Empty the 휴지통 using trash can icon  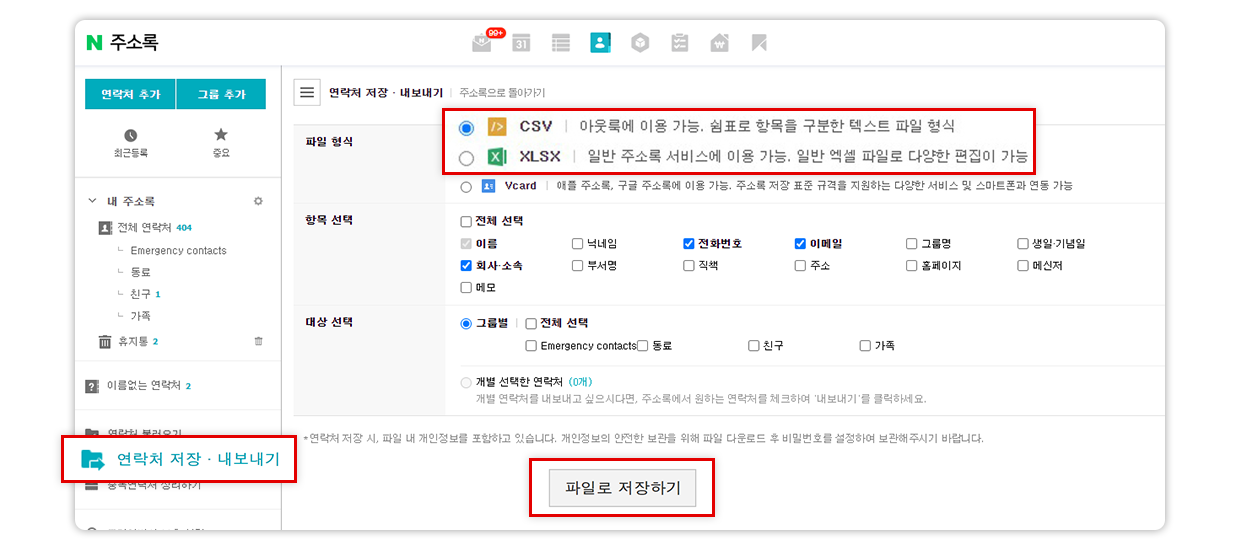(258, 342)
